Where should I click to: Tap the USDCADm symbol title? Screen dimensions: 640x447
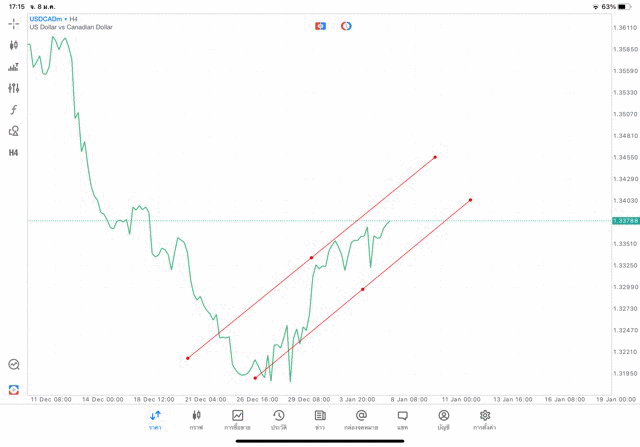46,18
